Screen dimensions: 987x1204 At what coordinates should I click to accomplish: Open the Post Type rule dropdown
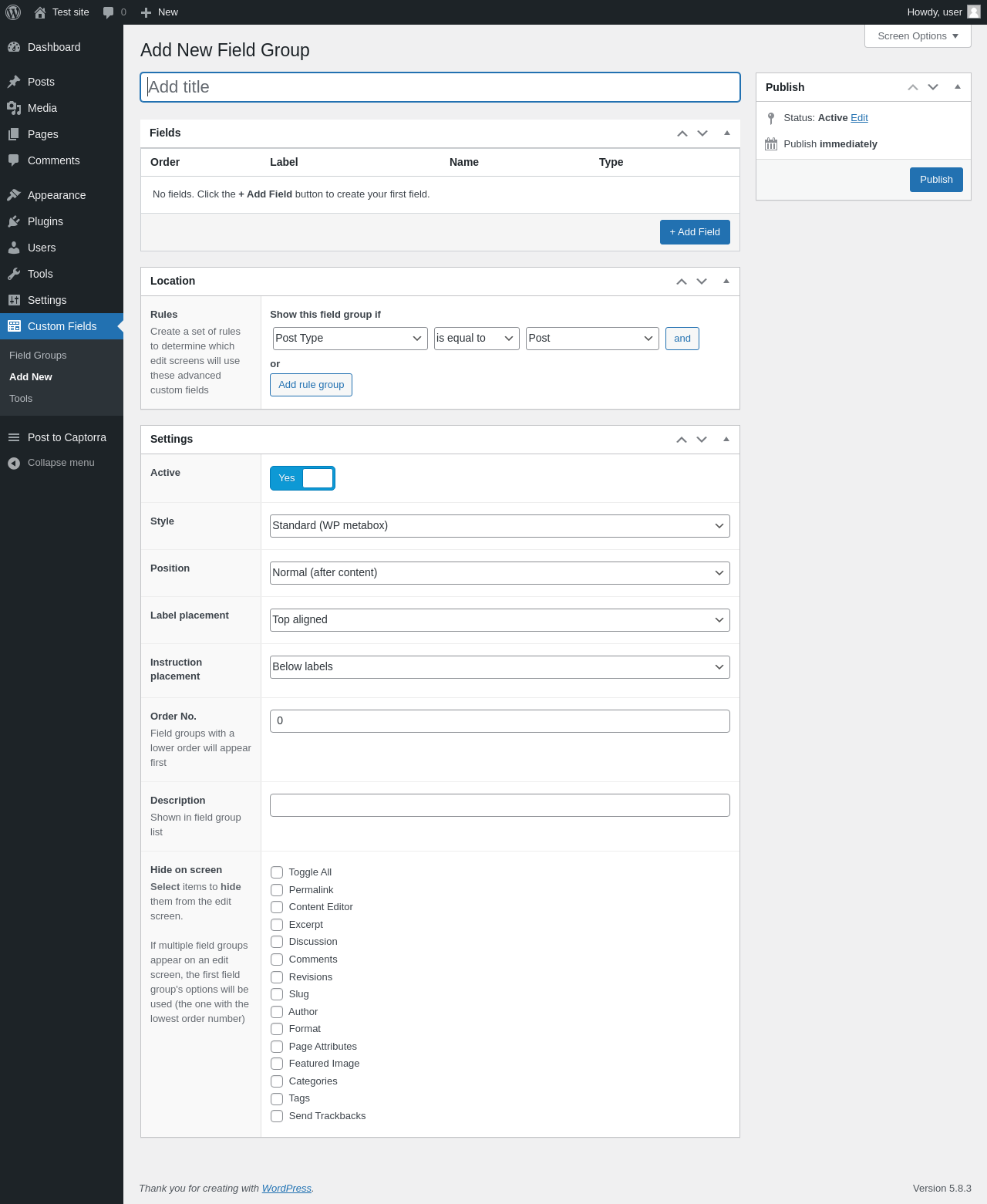[x=350, y=339]
